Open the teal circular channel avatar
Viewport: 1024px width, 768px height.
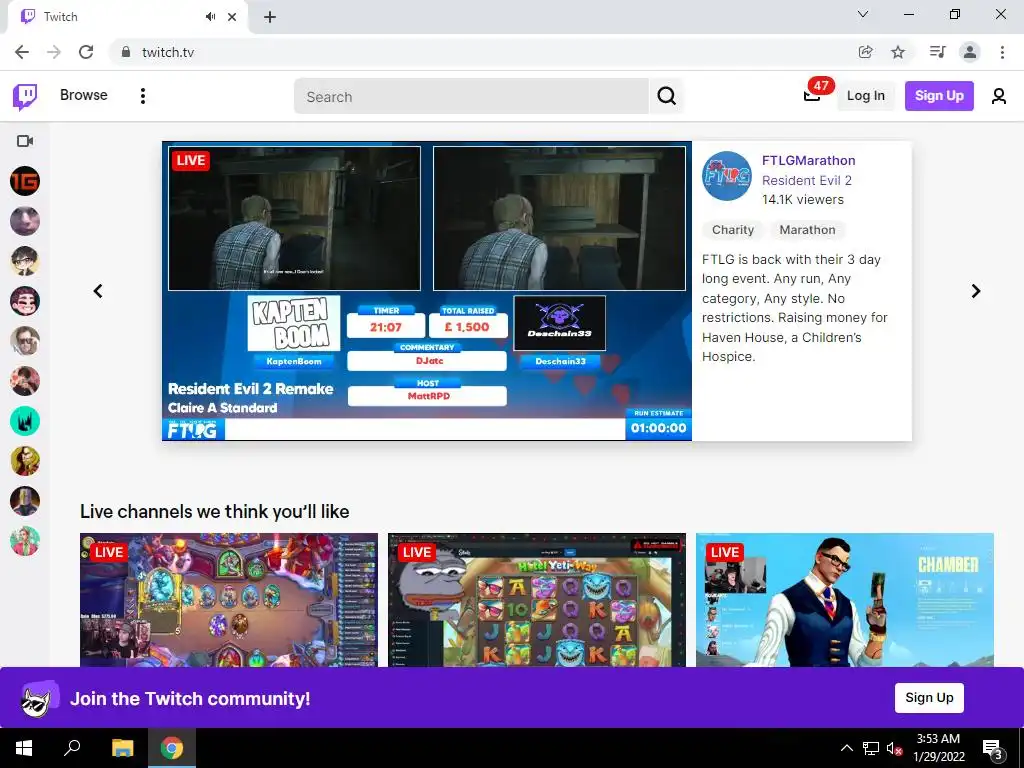point(25,421)
